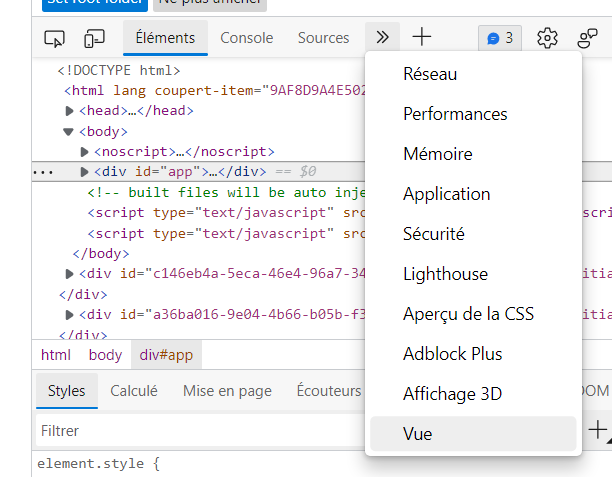Screen dimensions: 612x477
Task: Click the plus icon to add tool
Action: (x=422, y=37)
